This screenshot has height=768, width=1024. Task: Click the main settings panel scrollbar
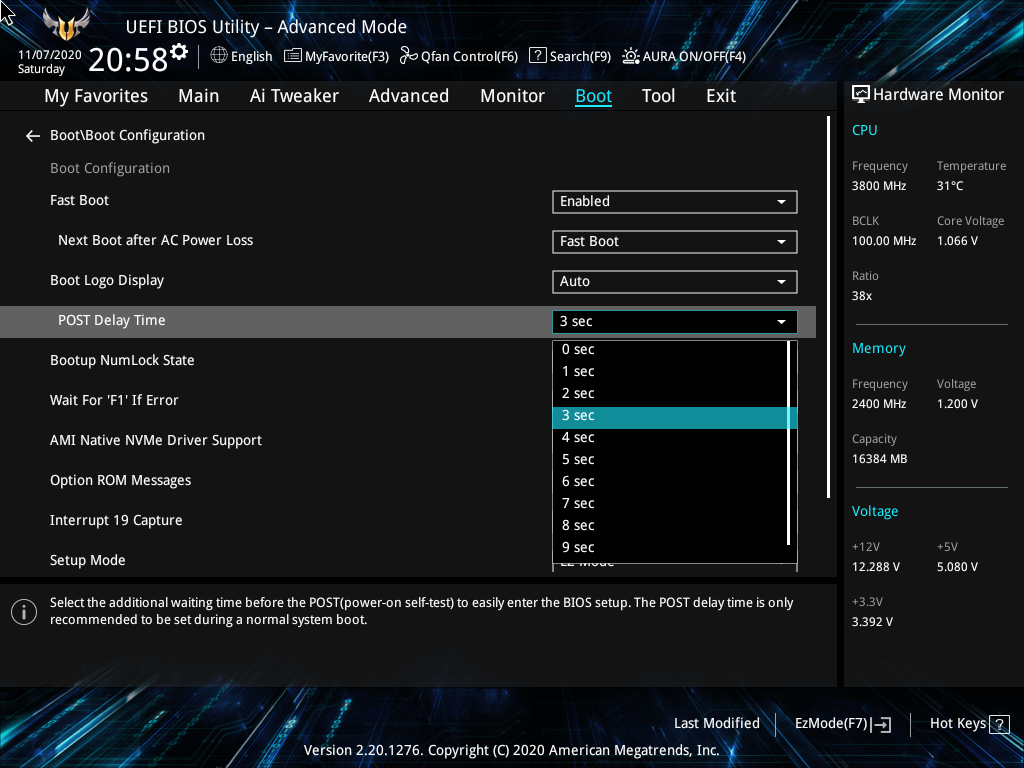(x=828, y=307)
